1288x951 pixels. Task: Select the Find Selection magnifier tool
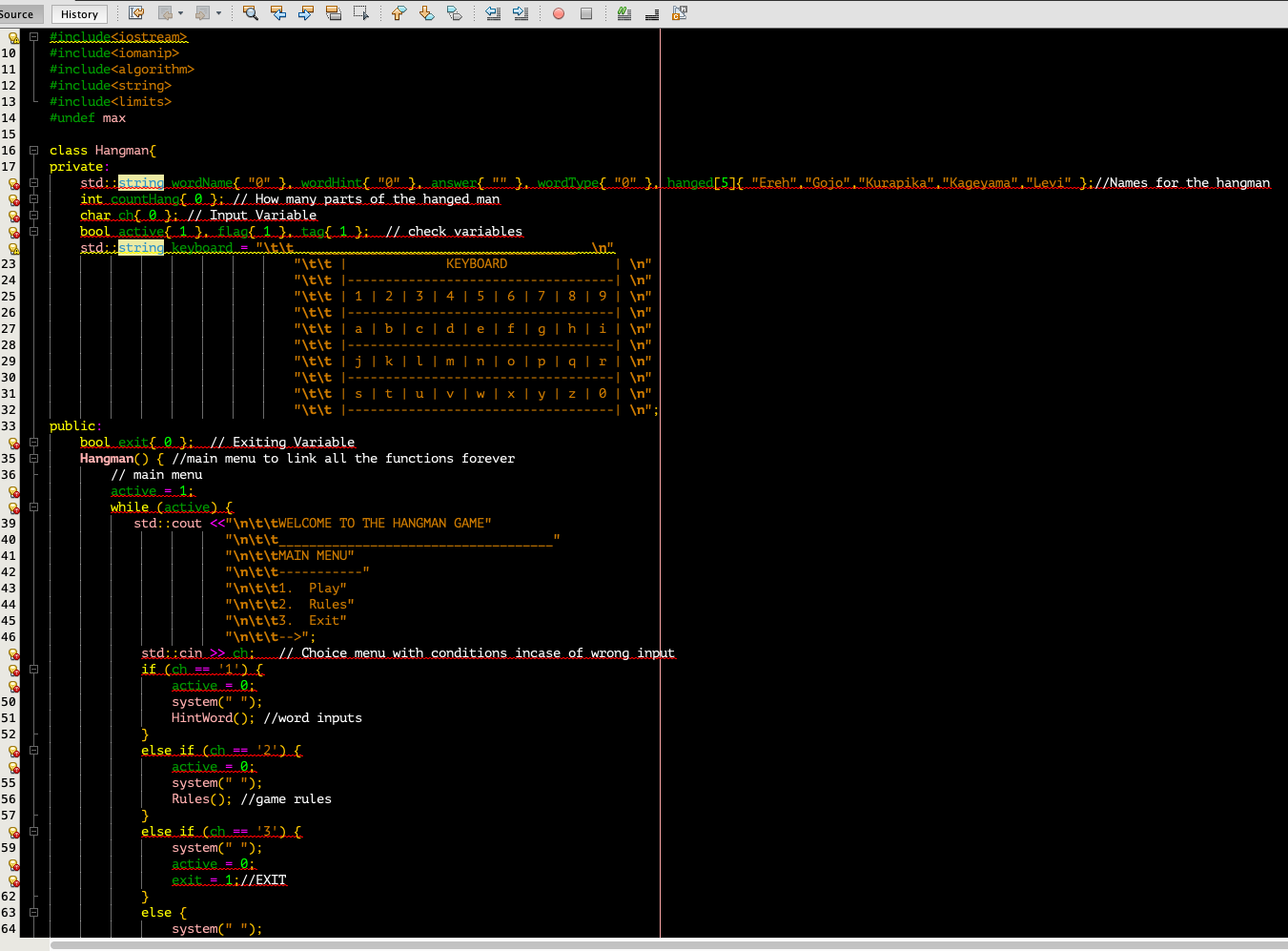(x=250, y=13)
